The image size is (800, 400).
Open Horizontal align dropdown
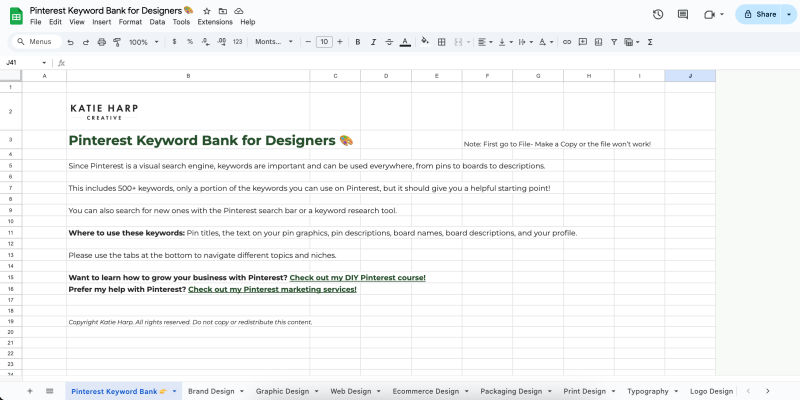click(x=485, y=42)
